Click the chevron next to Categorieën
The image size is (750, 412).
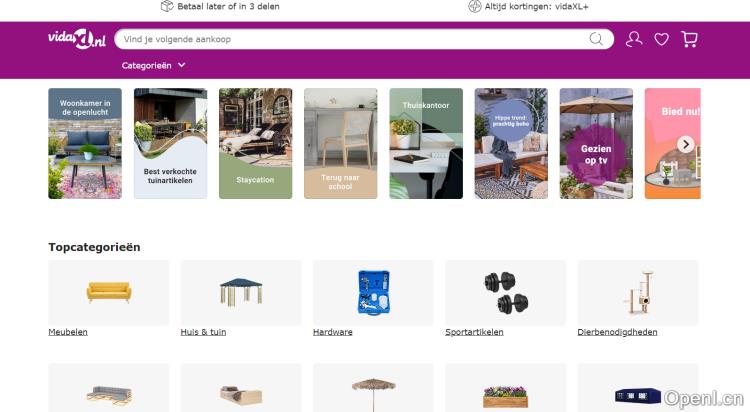tap(182, 65)
